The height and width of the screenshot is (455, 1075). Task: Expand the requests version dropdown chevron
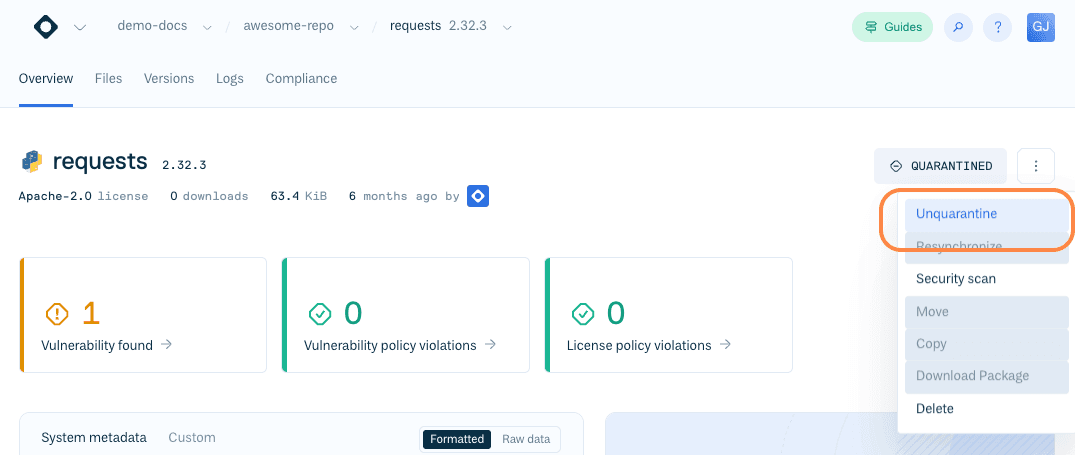point(507,27)
